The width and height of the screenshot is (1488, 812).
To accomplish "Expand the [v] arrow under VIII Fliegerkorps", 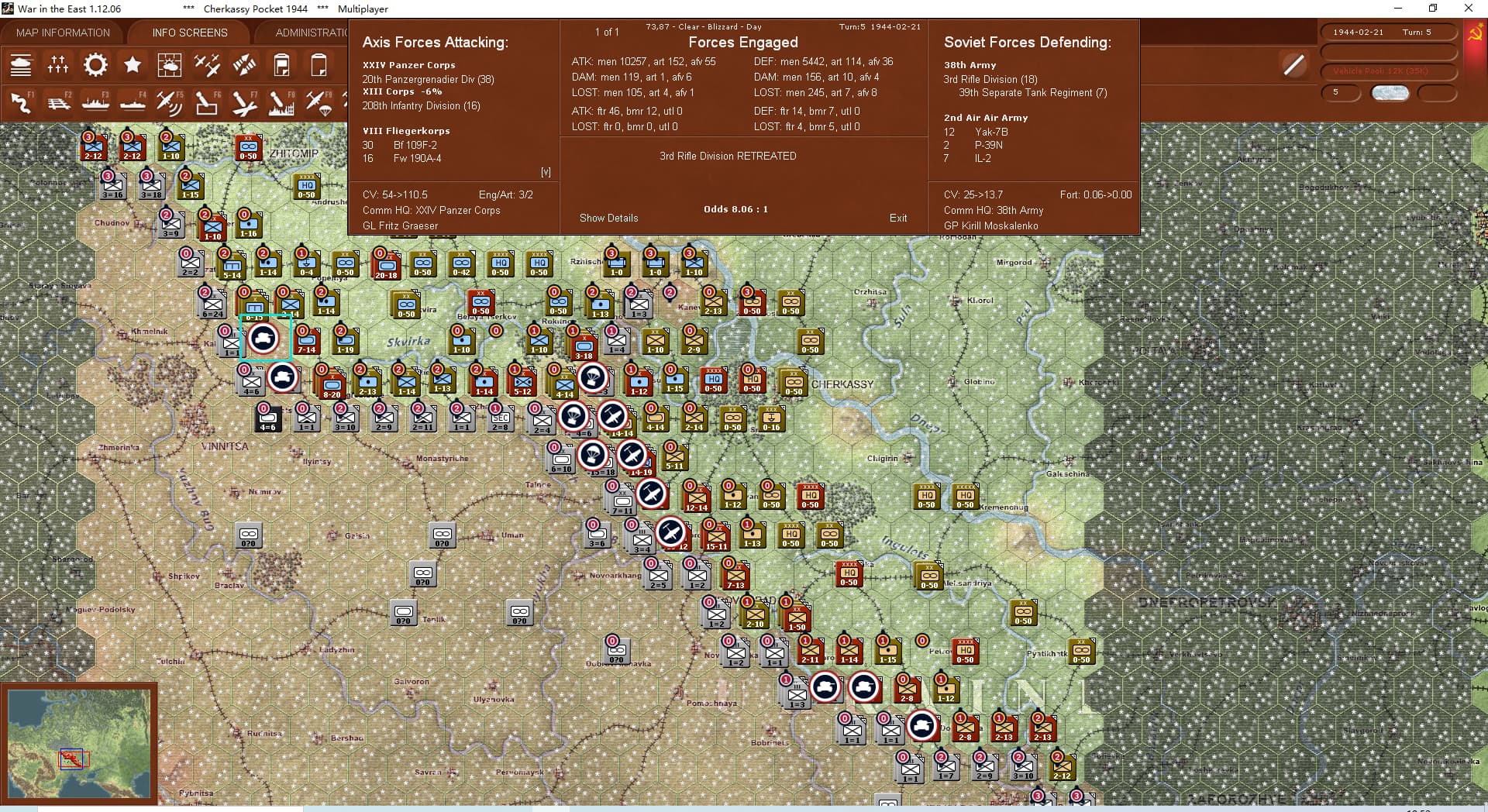I will pyautogui.click(x=546, y=172).
